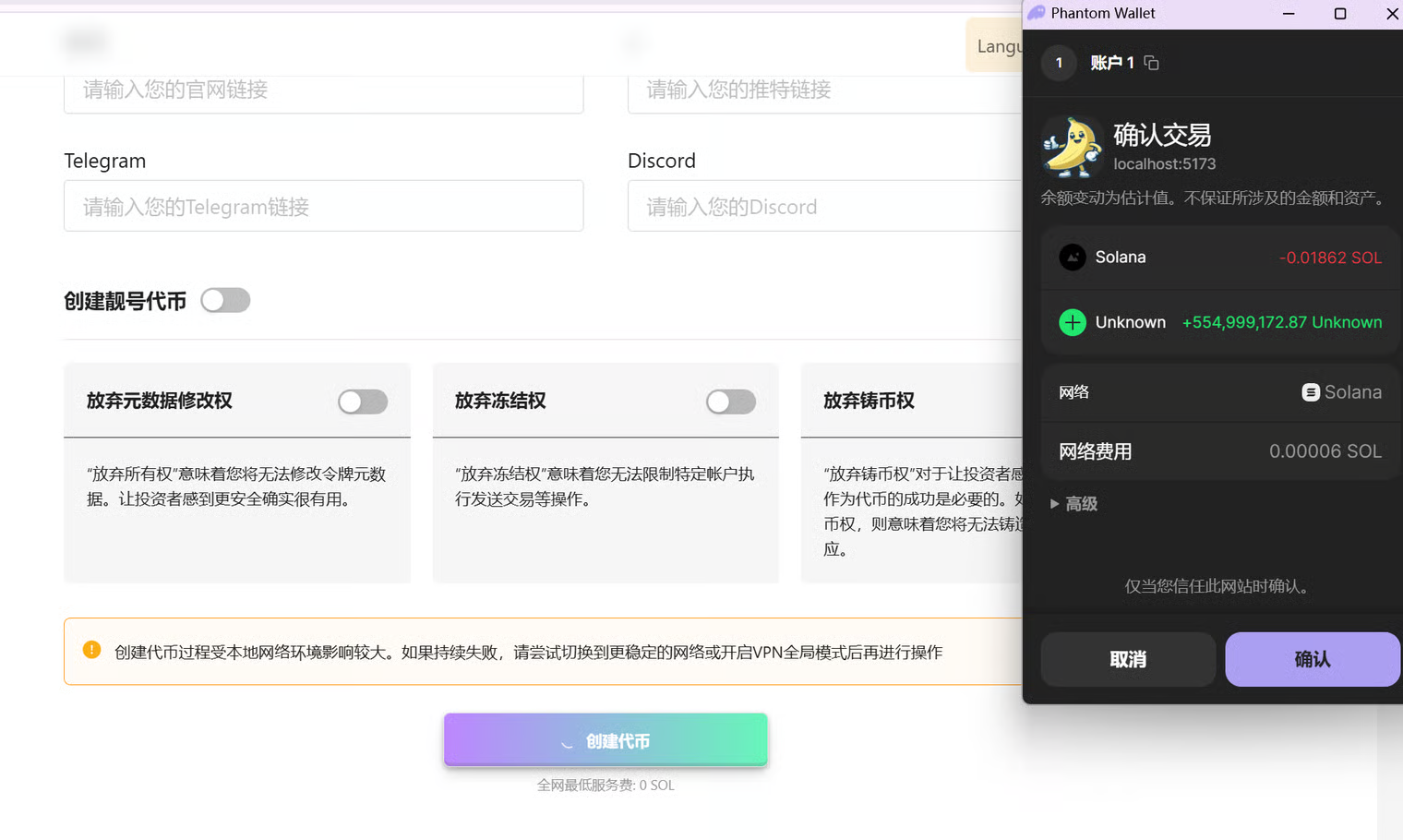This screenshot has width=1403, height=840.
Task: Copy the 账户 1 address icon
Action: pyautogui.click(x=1151, y=63)
